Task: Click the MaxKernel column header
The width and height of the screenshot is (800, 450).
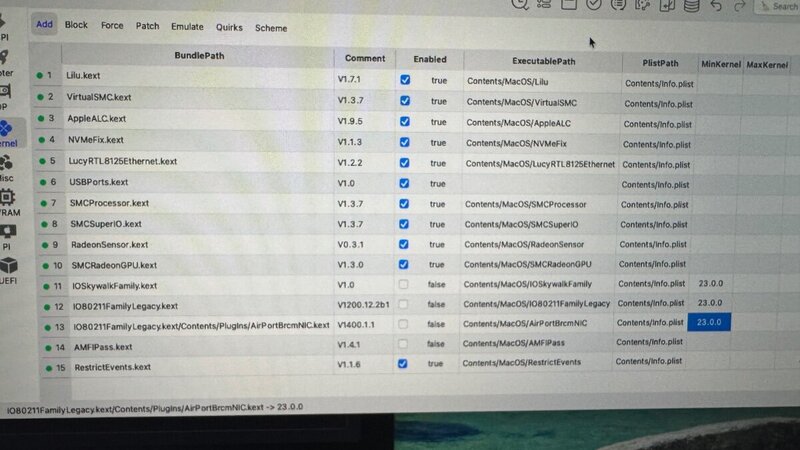Action: (x=767, y=65)
